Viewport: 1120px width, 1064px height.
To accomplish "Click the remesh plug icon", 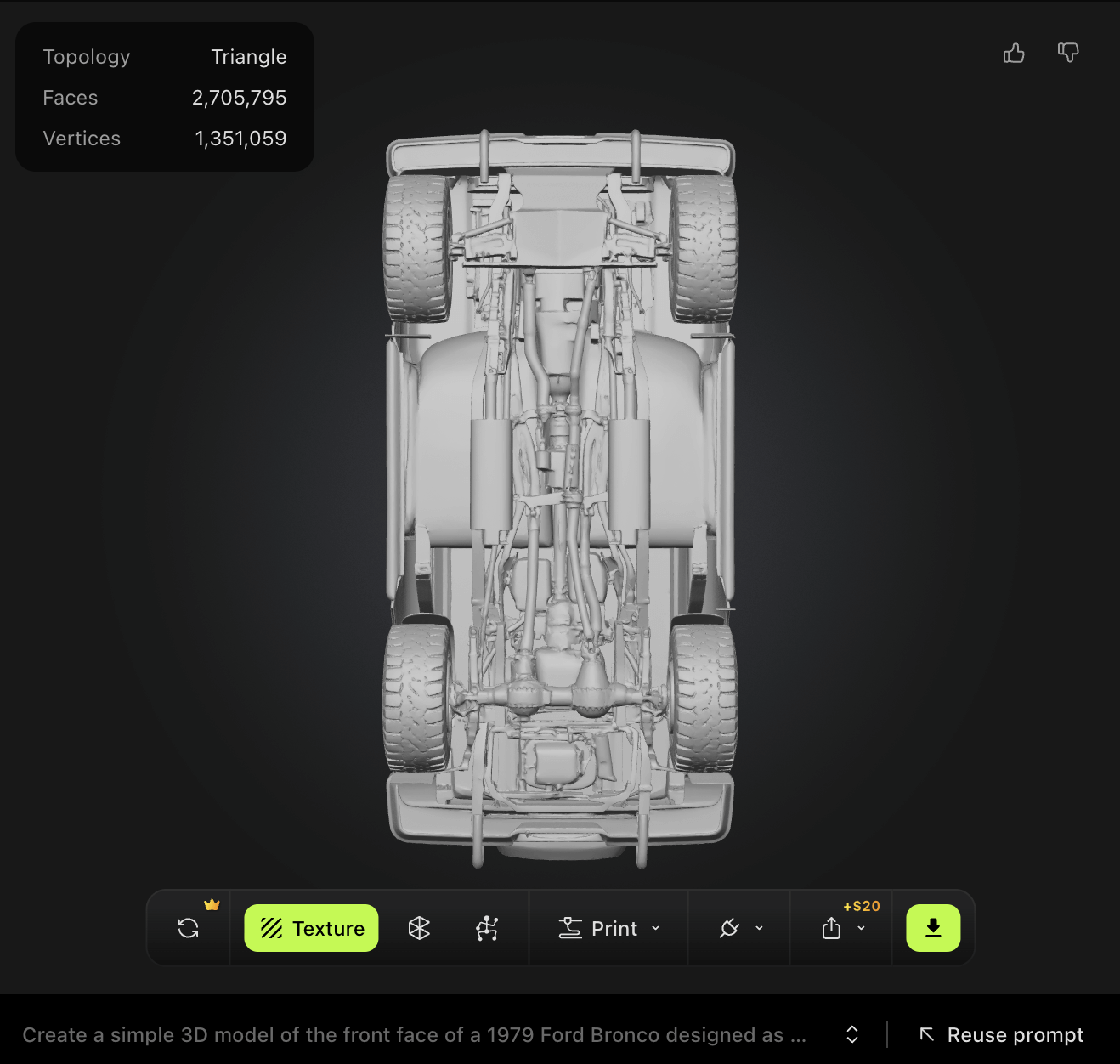I will [729, 928].
